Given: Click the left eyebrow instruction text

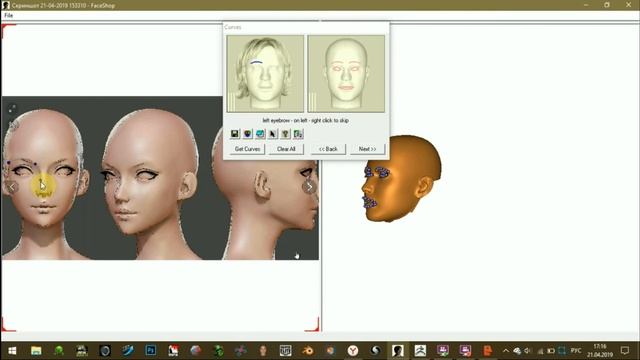Looking at the screenshot, I should 305,120.
